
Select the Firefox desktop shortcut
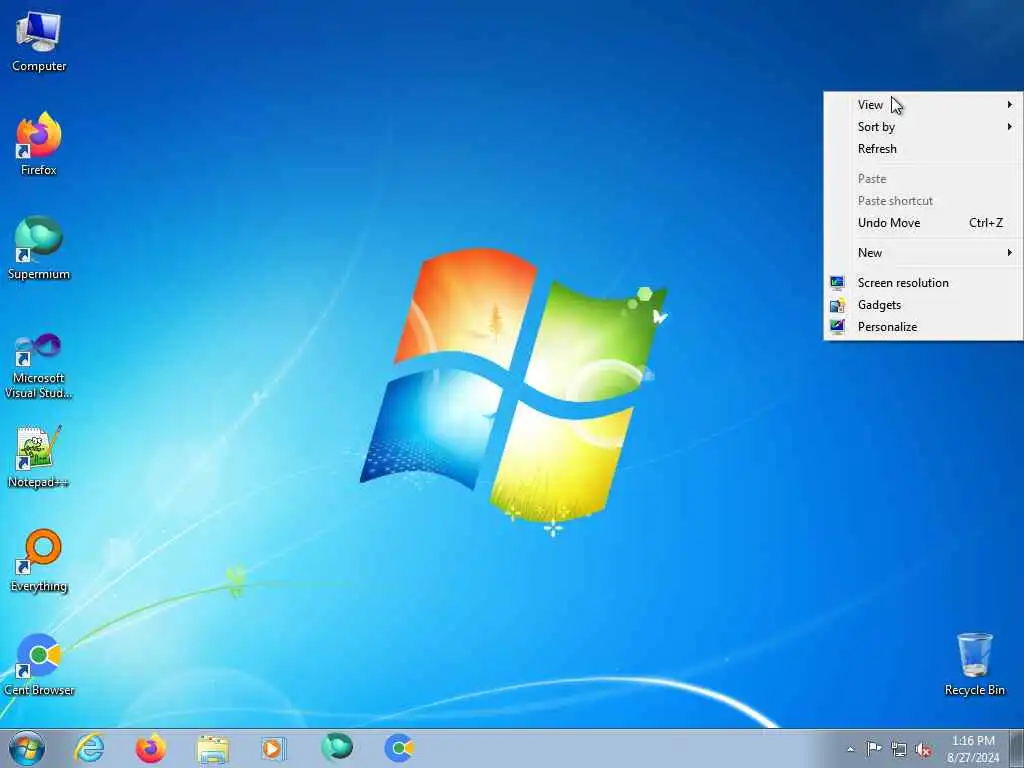click(x=39, y=144)
